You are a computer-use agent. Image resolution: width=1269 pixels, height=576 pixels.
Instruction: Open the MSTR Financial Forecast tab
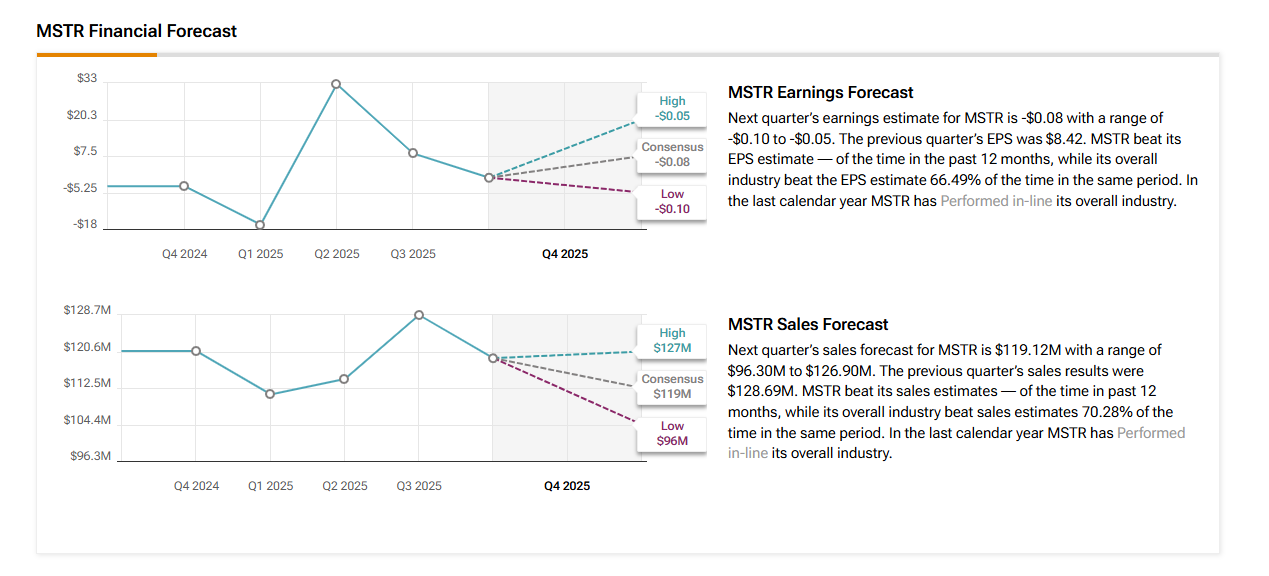[x=136, y=31]
